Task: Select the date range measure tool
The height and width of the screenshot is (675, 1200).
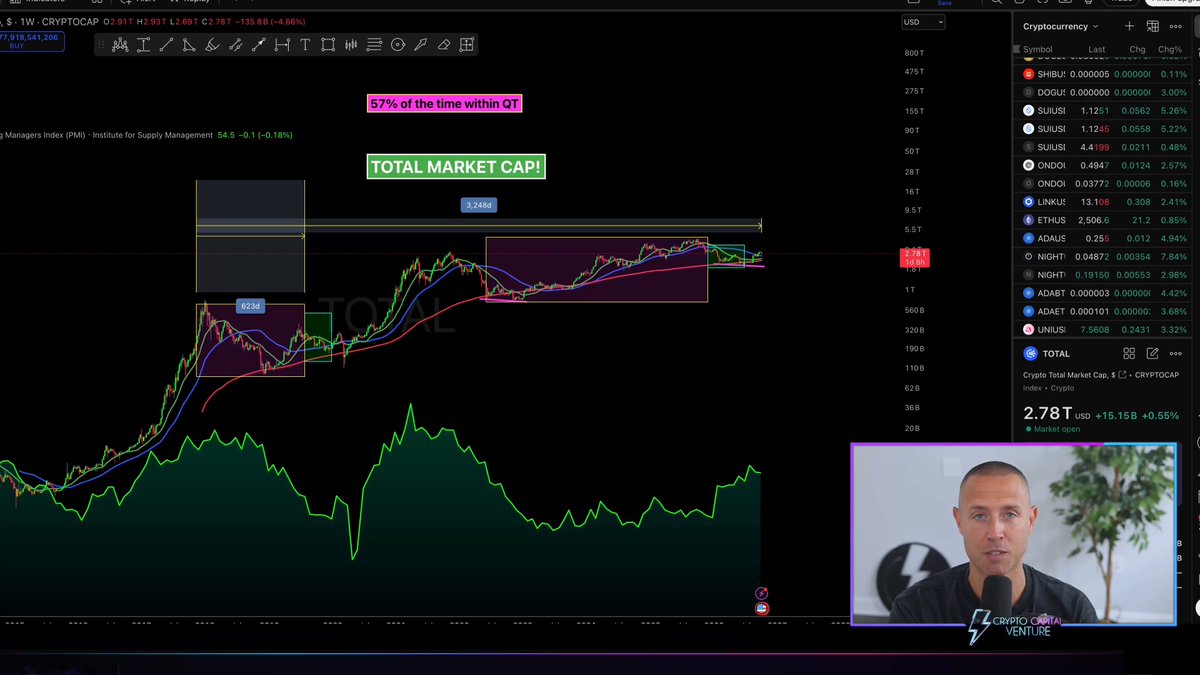Action: pyautogui.click(x=282, y=44)
